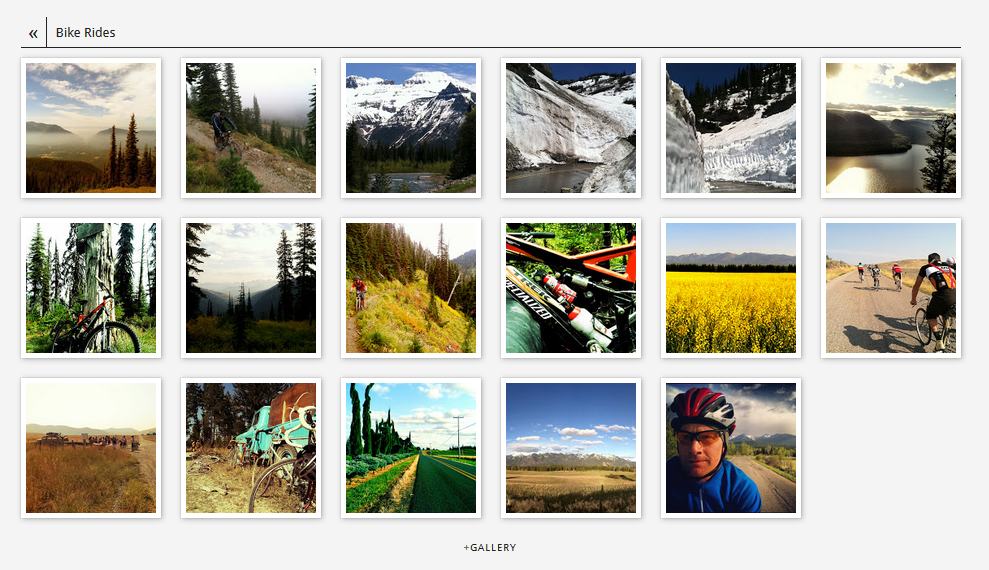
Task: Click the Bike Rides album title
Action: pyautogui.click(x=85, y=32)
